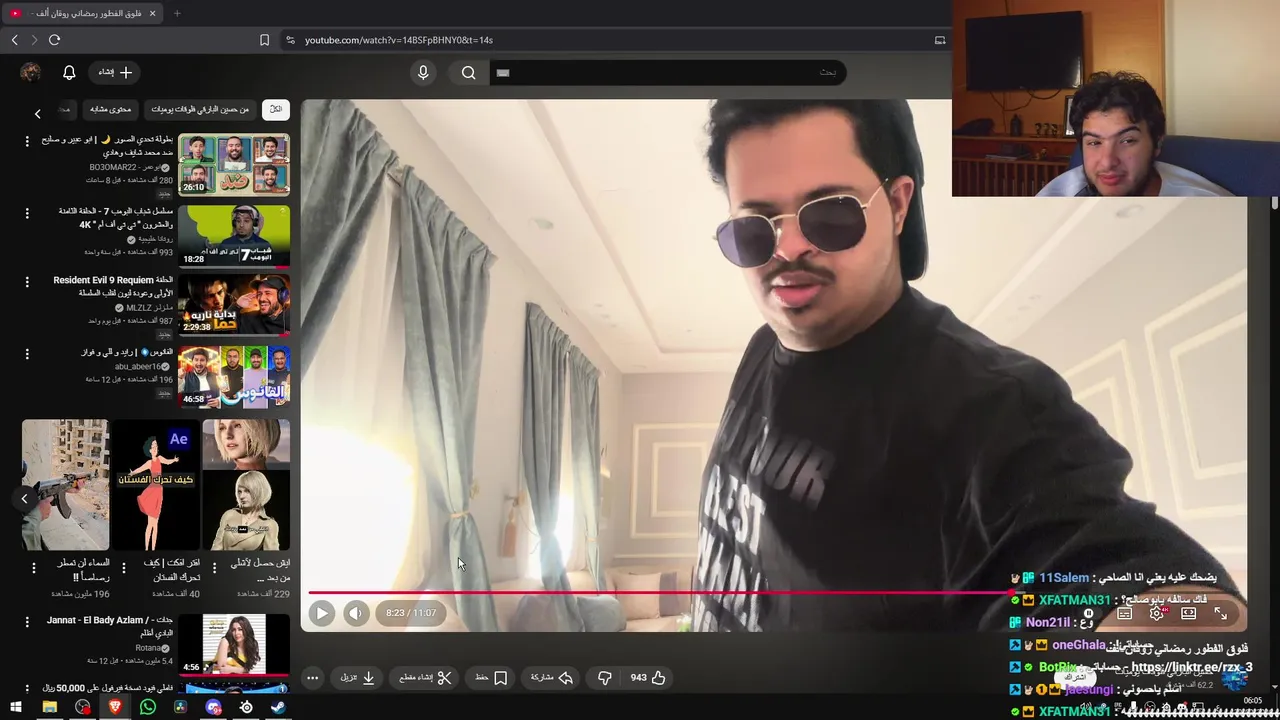Select the YouTube browser tab
The height and width of the screenshot is (720, 1280).
point(82,13)
